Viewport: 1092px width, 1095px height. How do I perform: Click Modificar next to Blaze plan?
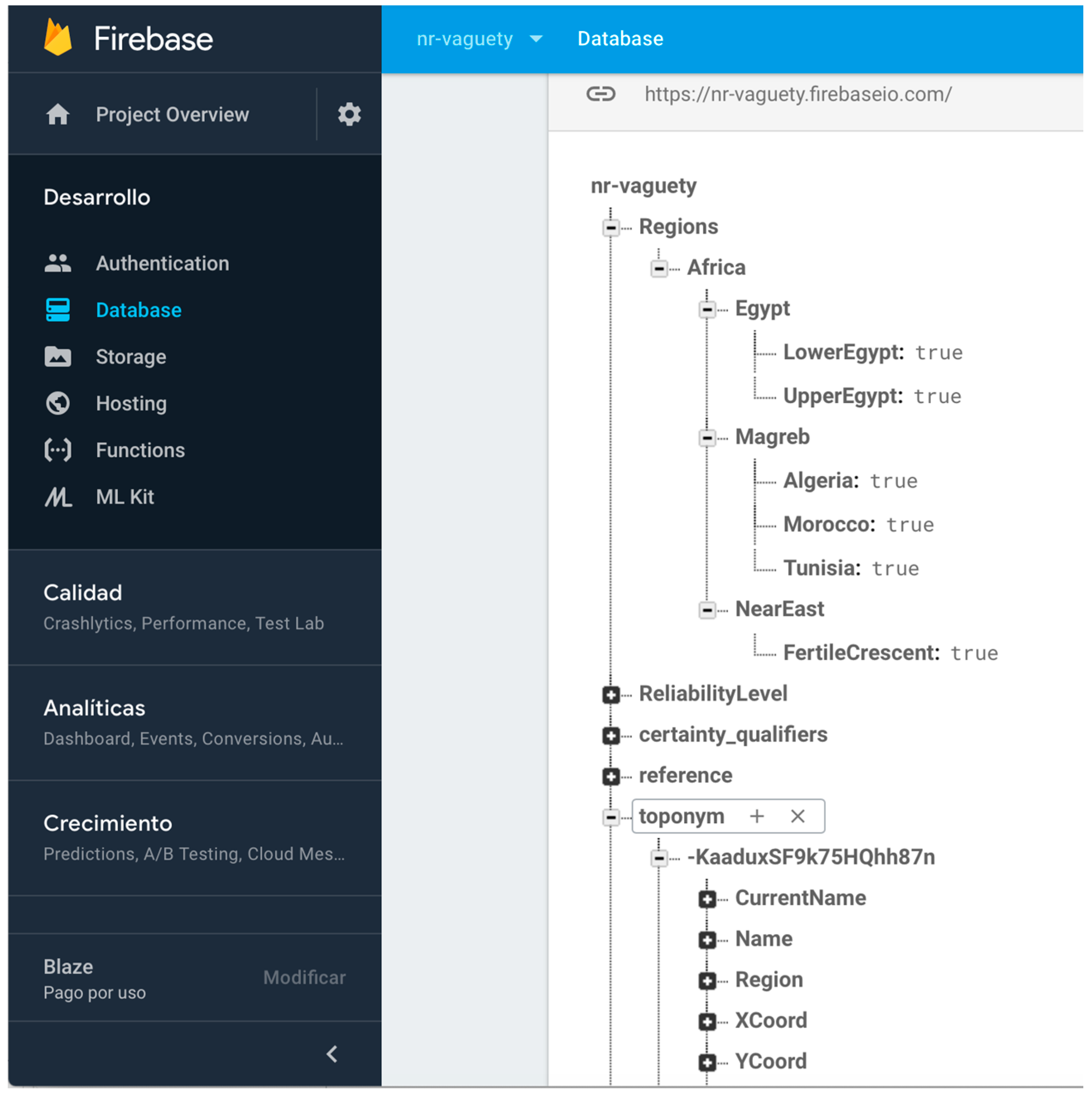[304, 977]
